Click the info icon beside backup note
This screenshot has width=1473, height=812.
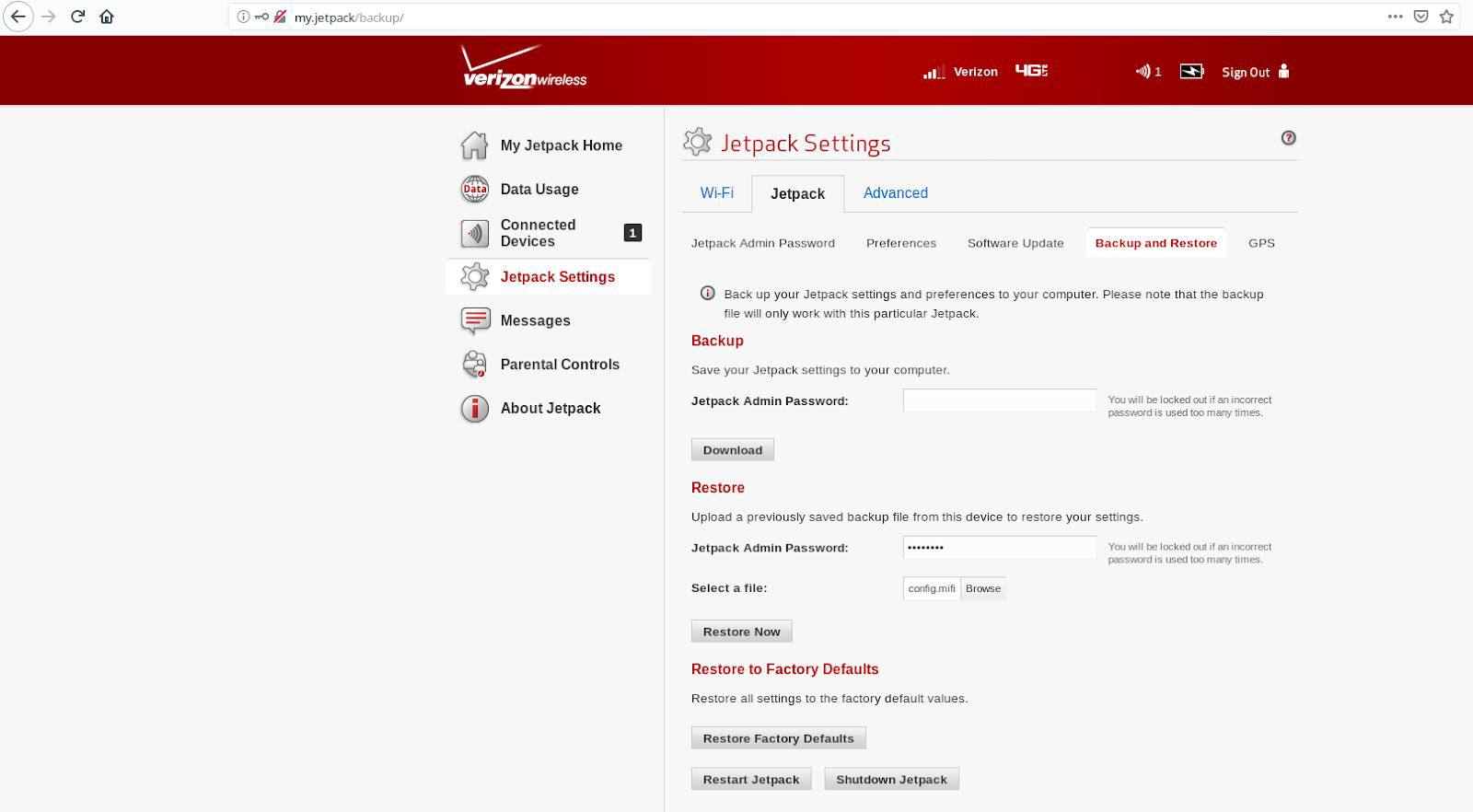point(707,293)
